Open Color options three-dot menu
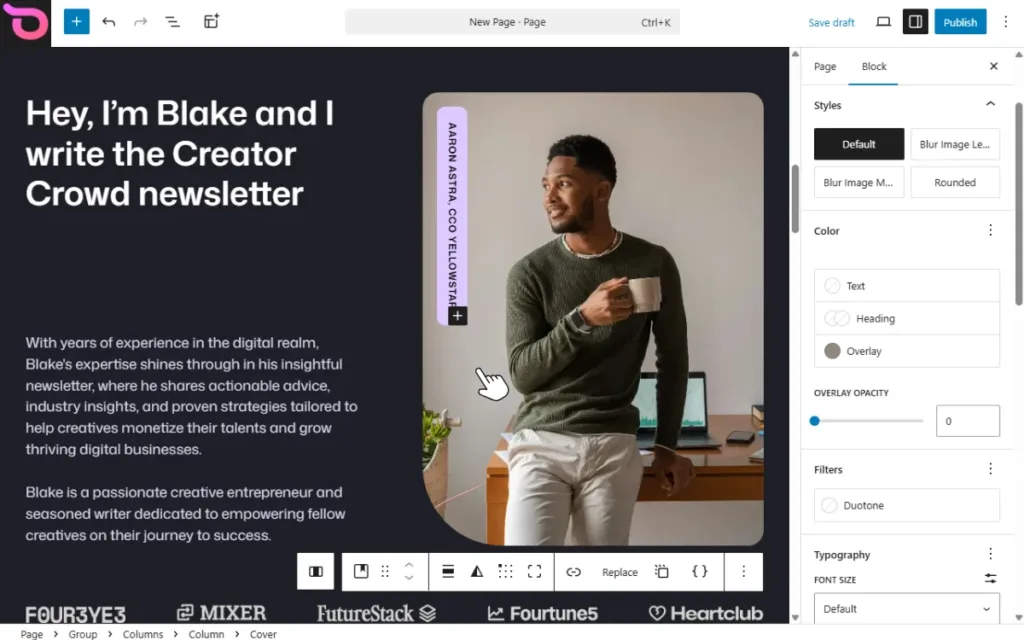1024x640 pixels. coord(990,231)
